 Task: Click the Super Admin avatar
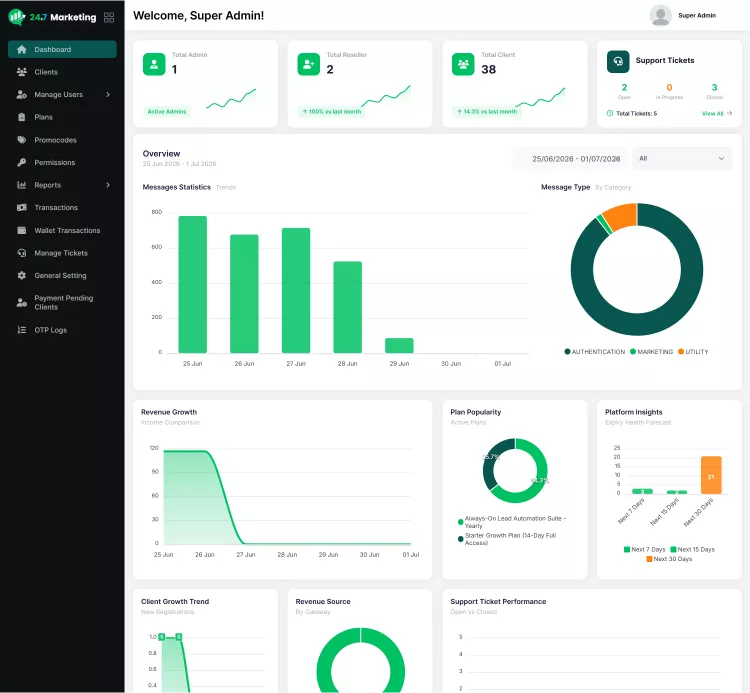point(661,16)
